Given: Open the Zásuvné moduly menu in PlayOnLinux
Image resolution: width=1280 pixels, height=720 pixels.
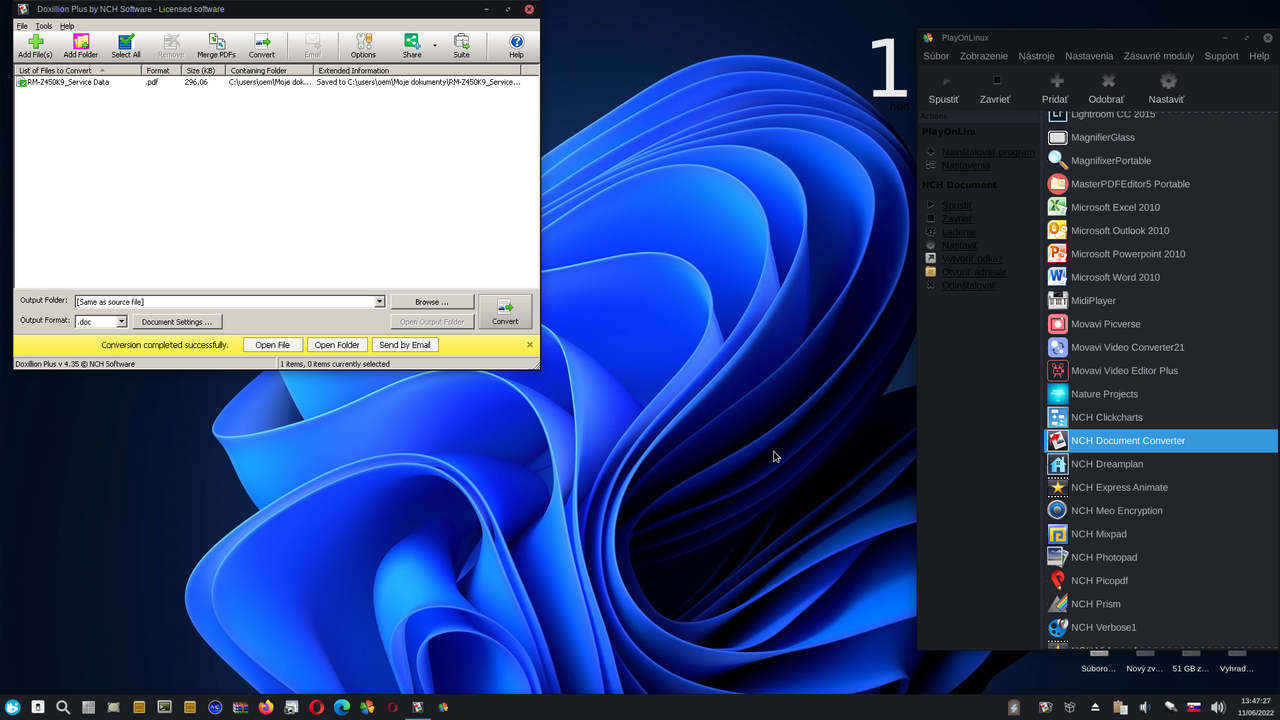Looking at the screenshot, I should click(x=1159, y=56).
